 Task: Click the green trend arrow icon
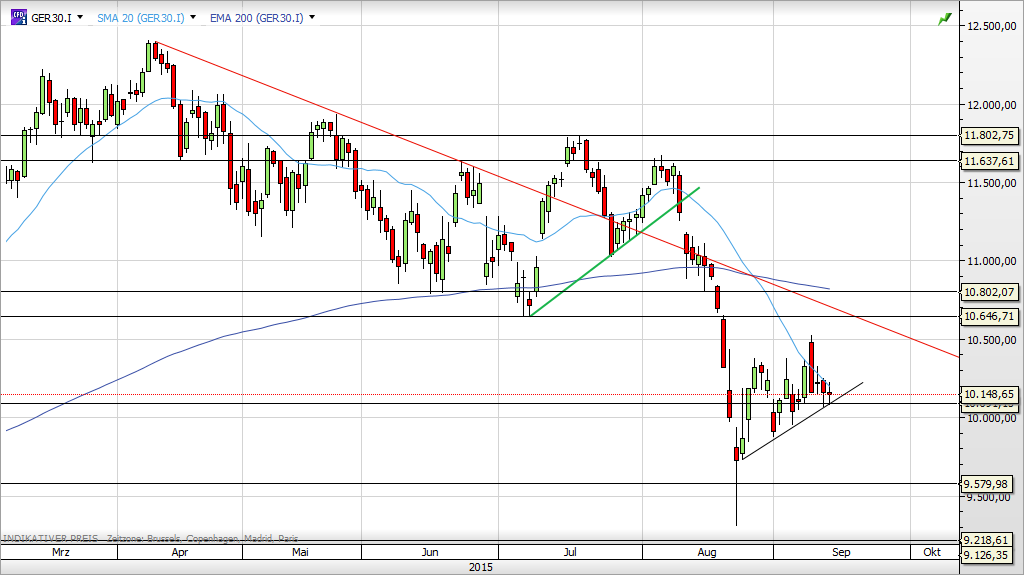coord(944,20)
